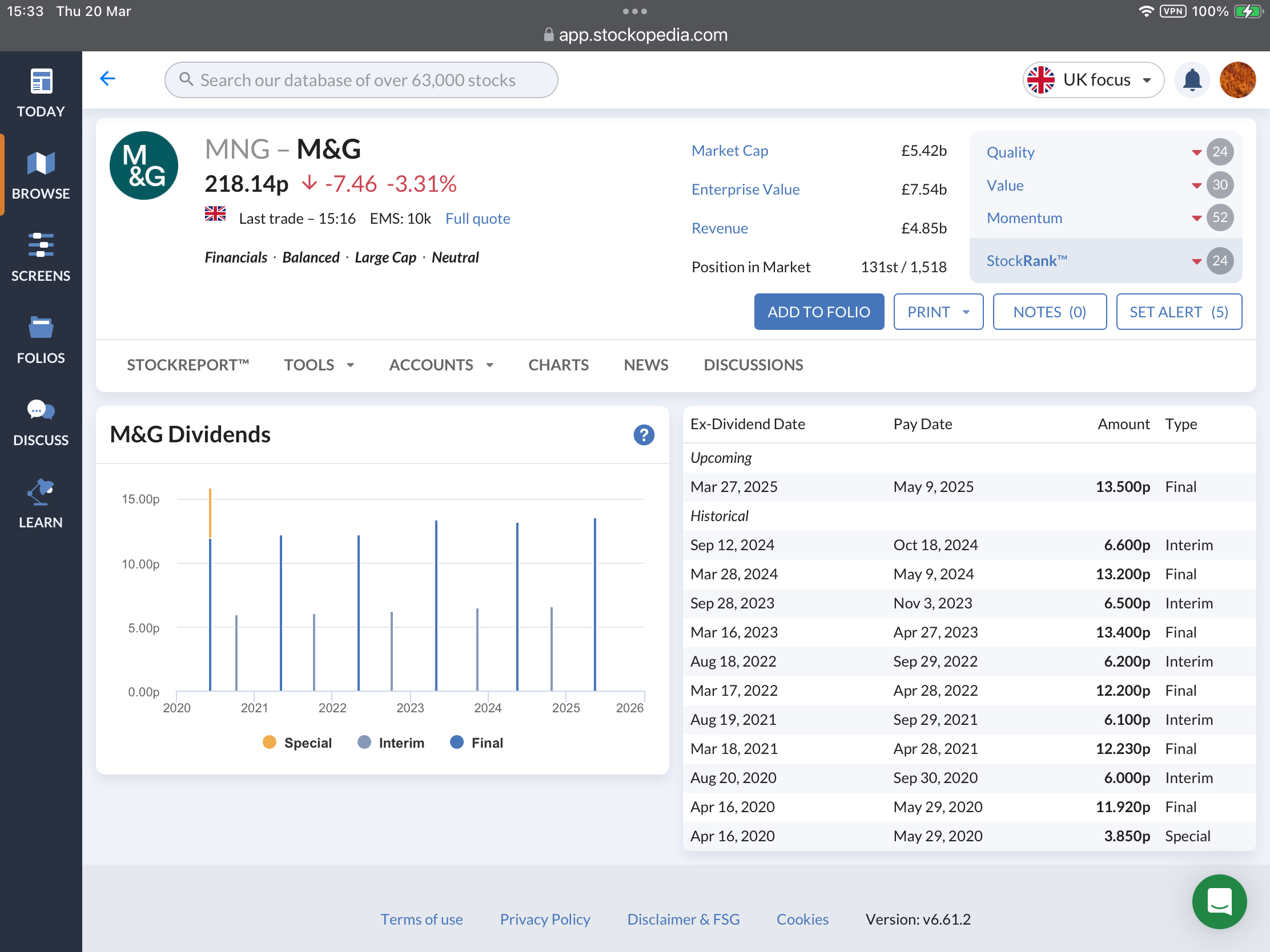Open the Enterprise Value link
The height and width of the screenshot is (952, 1270).
[x=745, y=189]
